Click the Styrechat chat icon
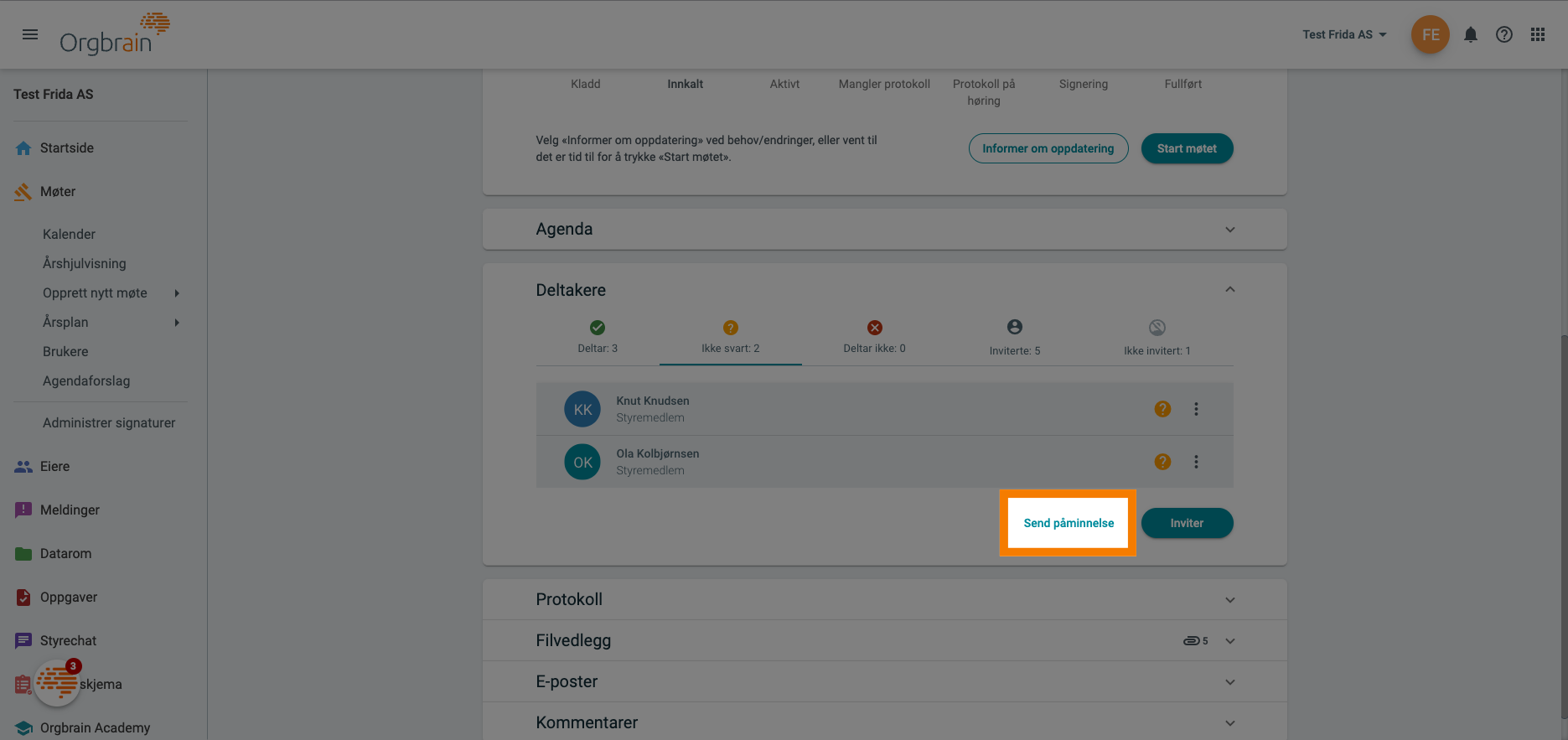Image resolution: width=1568 pixels, height=740 pixels. (23, 641)
